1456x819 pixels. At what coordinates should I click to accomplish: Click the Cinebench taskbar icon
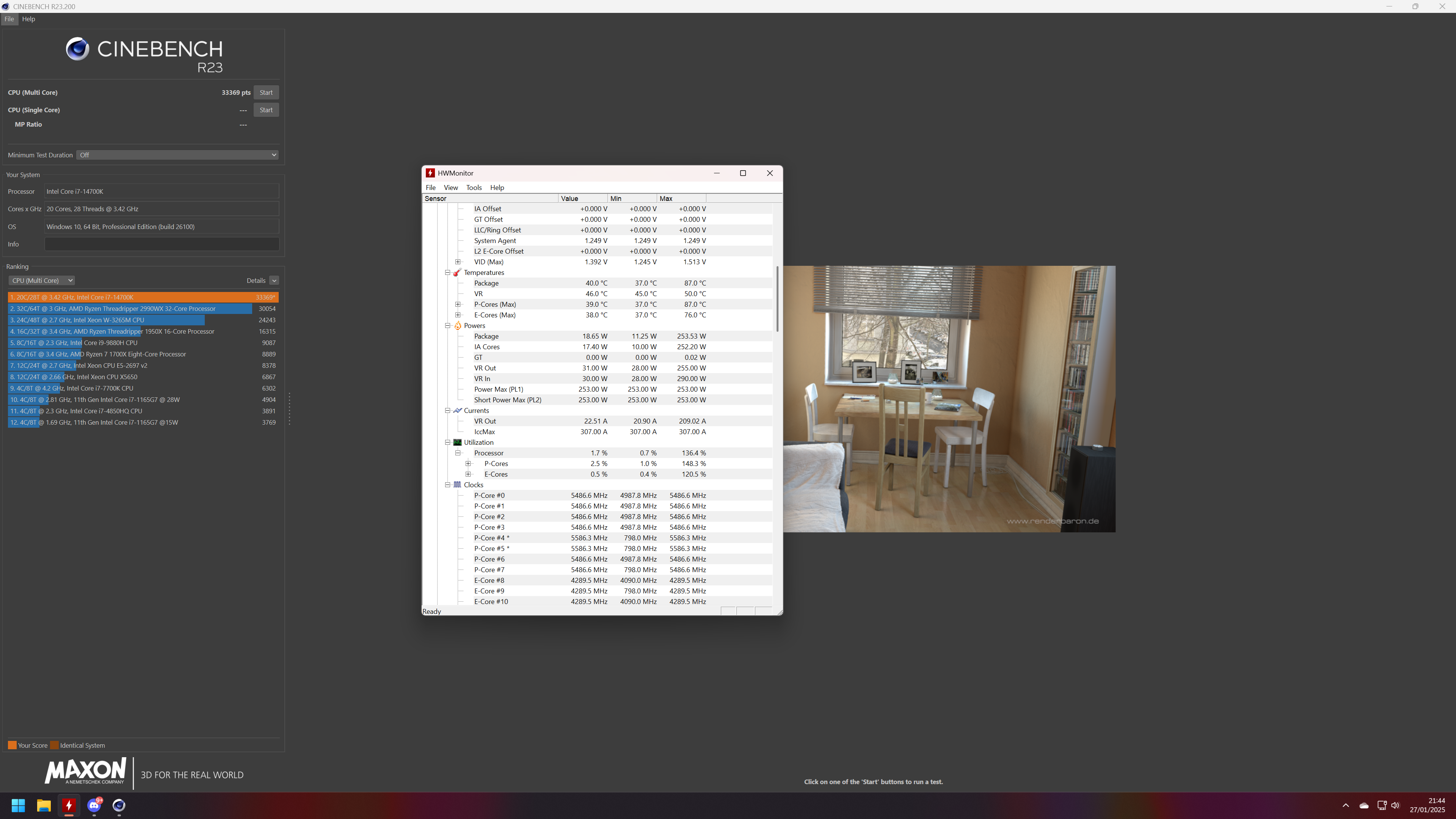coord(119,805)
